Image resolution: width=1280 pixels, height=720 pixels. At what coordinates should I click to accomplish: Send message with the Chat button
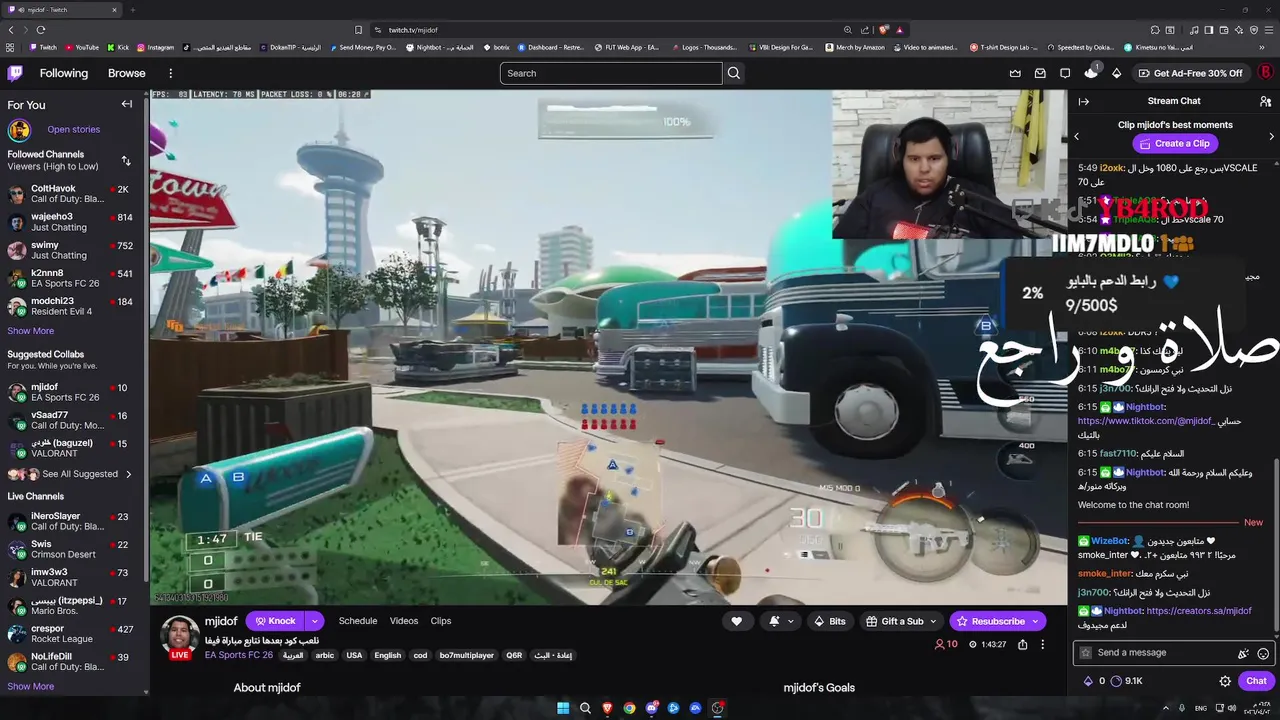(1256, 681)
